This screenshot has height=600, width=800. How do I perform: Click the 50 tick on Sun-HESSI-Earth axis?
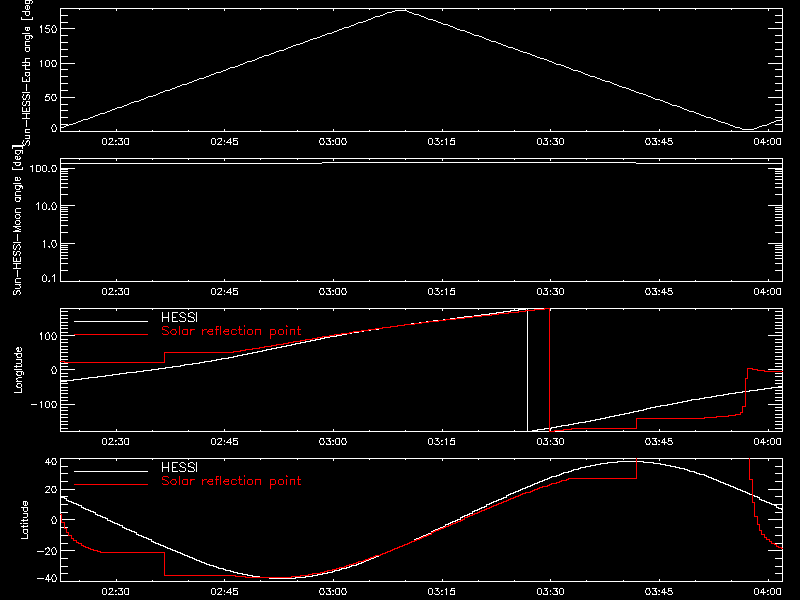pos(51,97)
